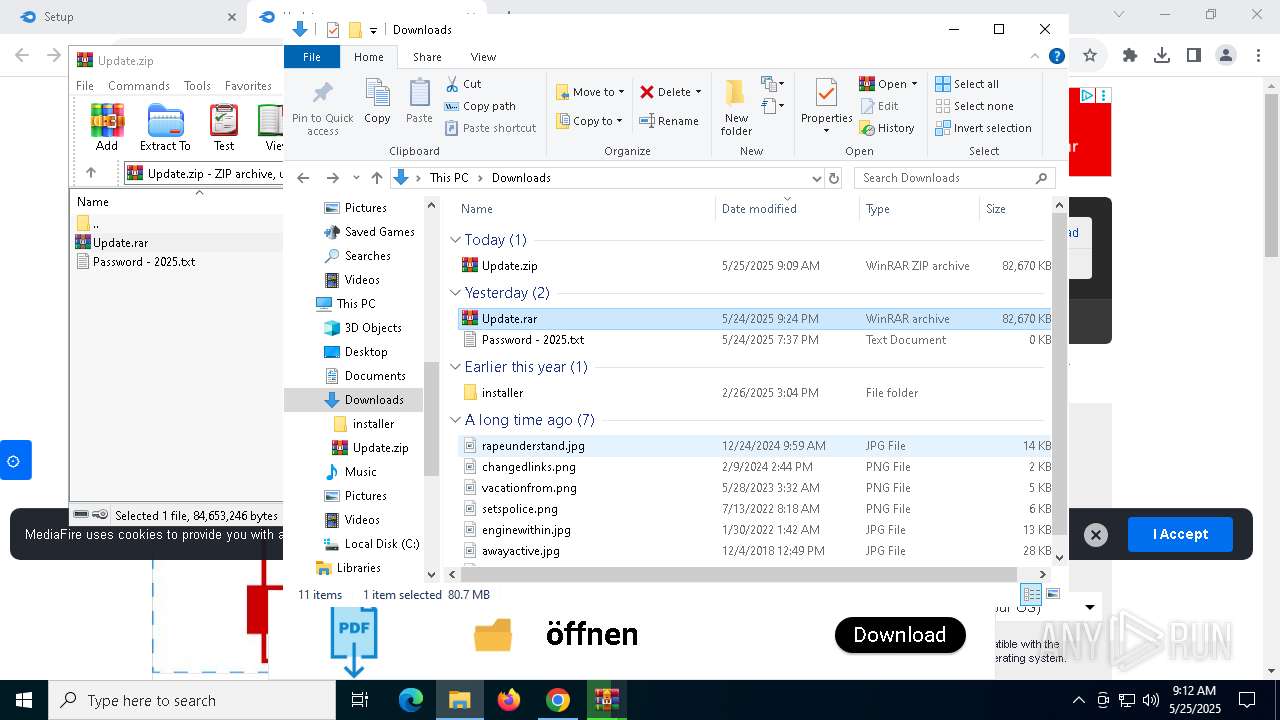Open Explorer help question mark icon
Screen dimensions: 1280x720
point(1057,57)
